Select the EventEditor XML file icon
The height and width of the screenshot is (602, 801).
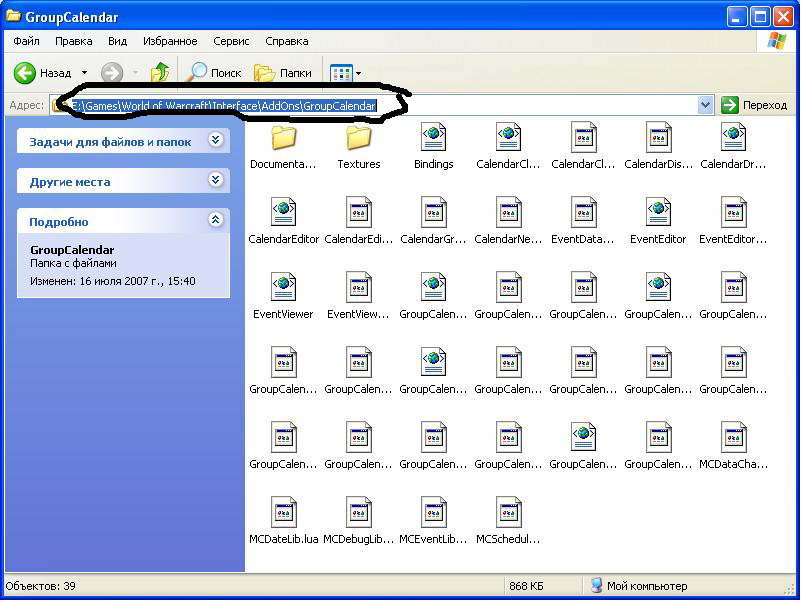[x=658, y=212]
